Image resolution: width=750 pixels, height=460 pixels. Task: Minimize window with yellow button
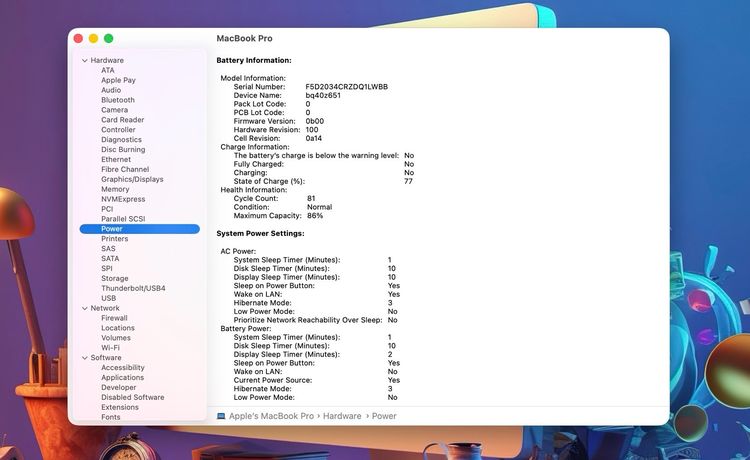click(x=93, y=38)
